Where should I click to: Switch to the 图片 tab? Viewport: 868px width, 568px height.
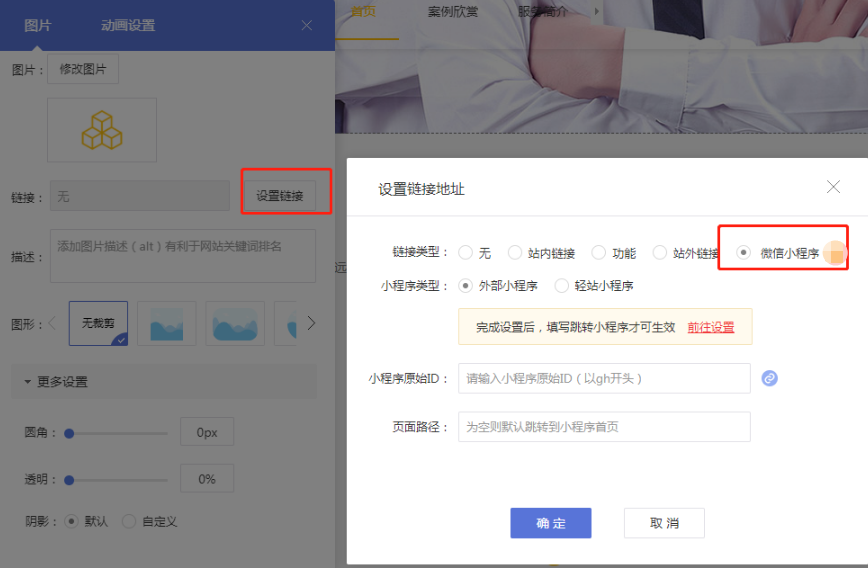pos(38,25)
